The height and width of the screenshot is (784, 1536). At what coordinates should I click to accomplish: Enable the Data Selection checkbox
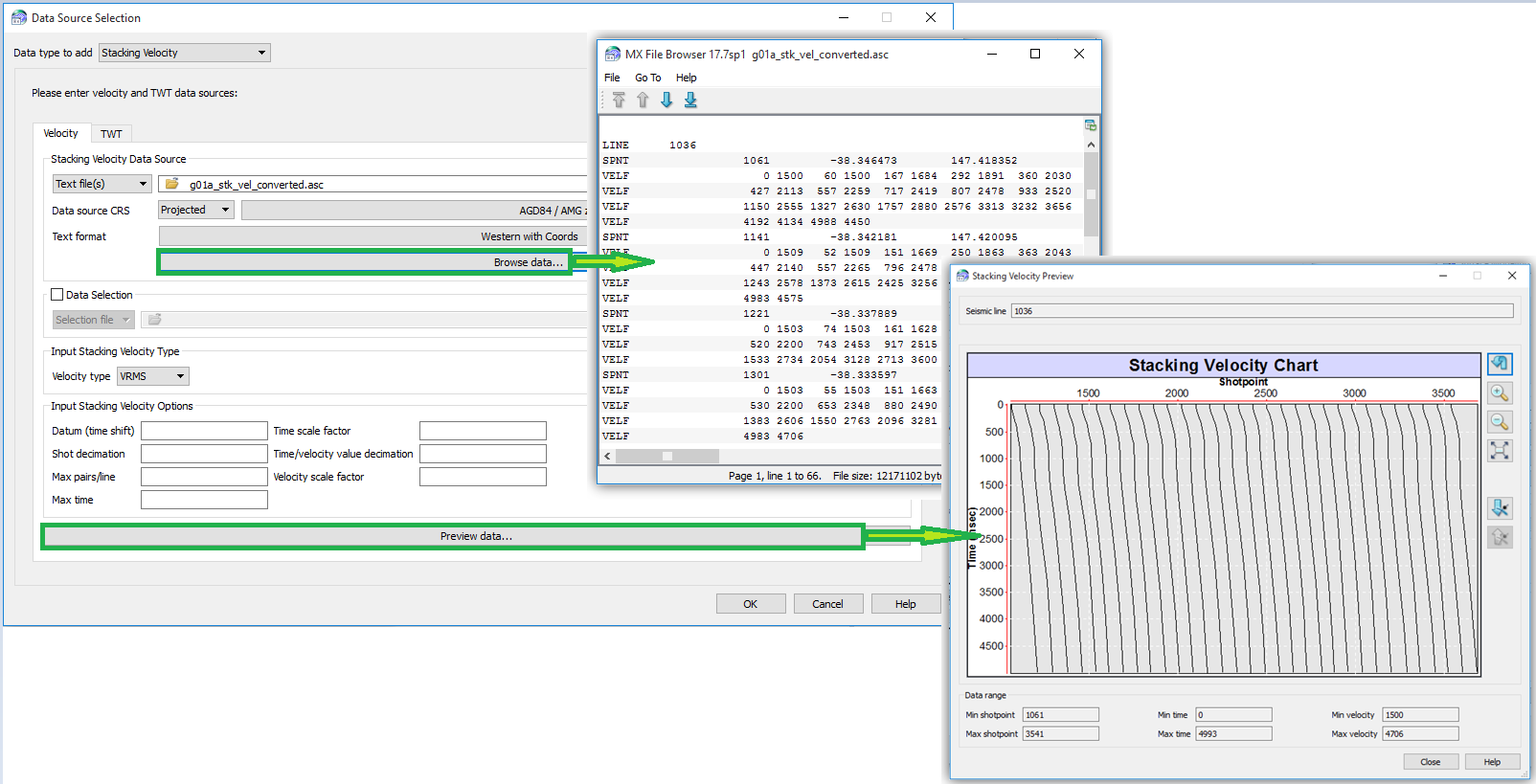coord(57,295)
